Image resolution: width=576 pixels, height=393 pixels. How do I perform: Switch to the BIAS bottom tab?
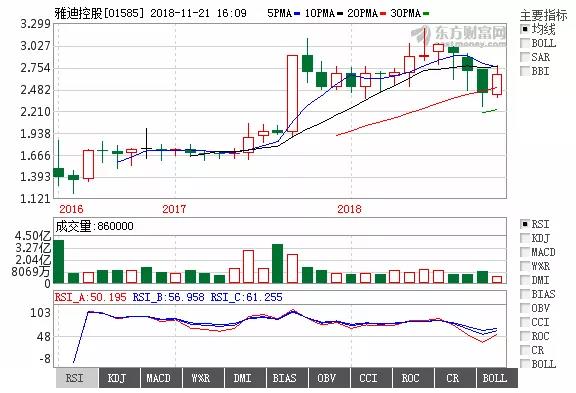tap(287, 378)
